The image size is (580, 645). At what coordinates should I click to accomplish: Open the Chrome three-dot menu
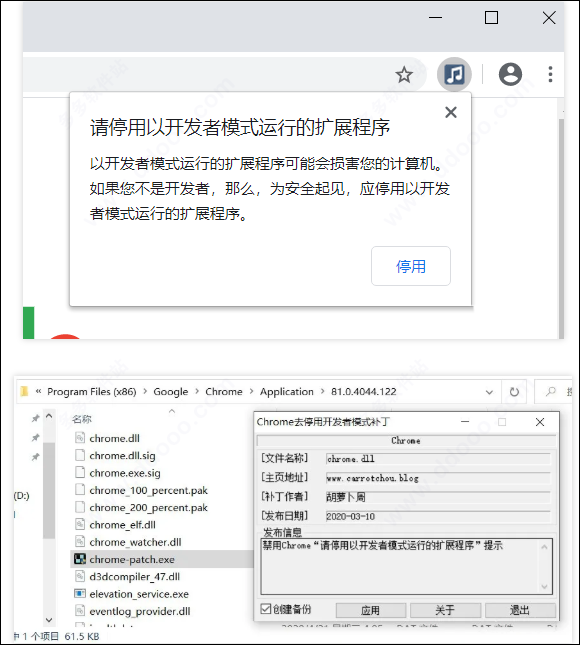550,74
